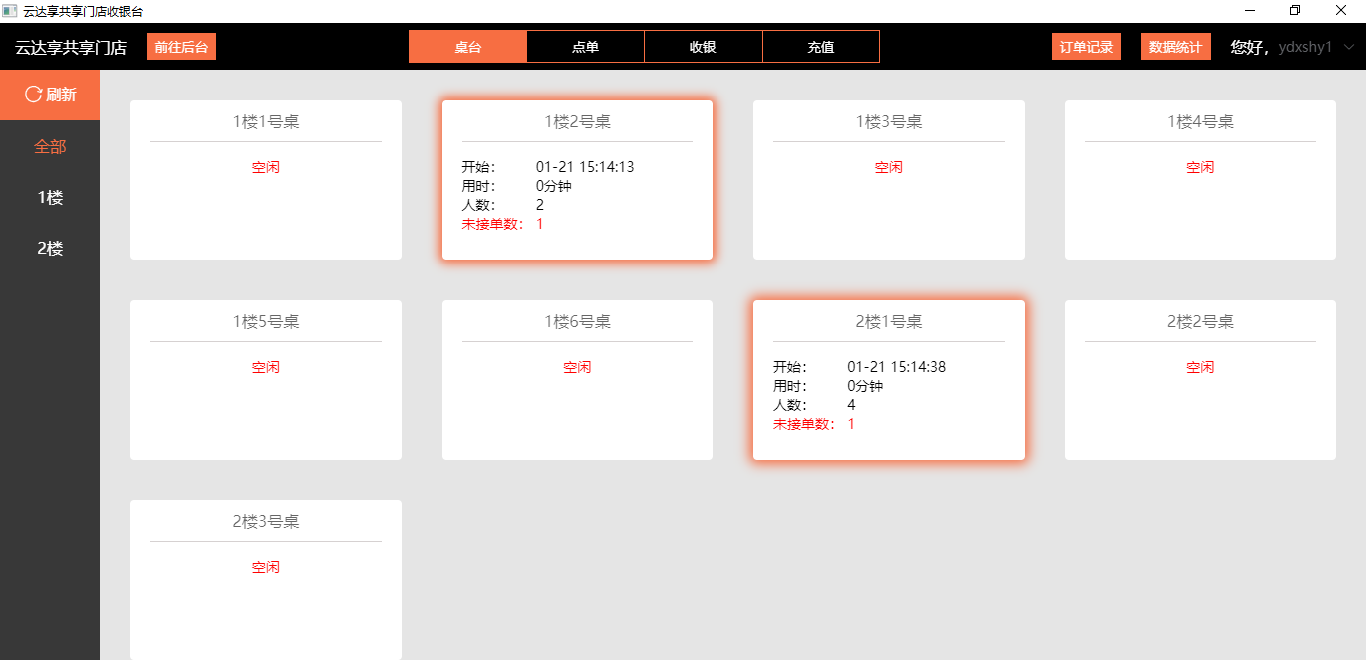Switch to the 桌台 tab
This screenshot has height=660, width=1366.
pos(468,47)
